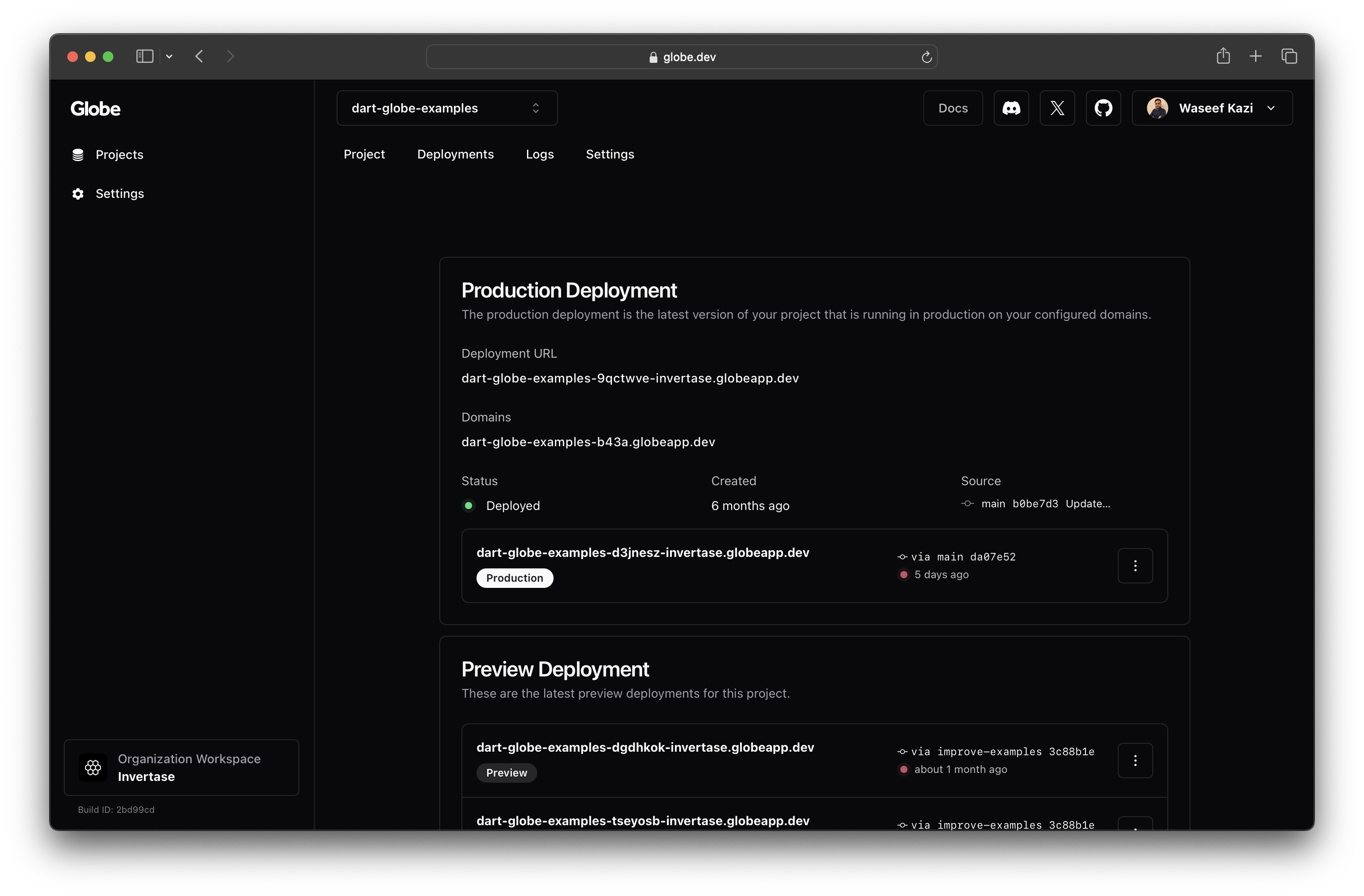1364x896 pixels.
Task: Open the Discord link icon
Action: [1011, 108]
